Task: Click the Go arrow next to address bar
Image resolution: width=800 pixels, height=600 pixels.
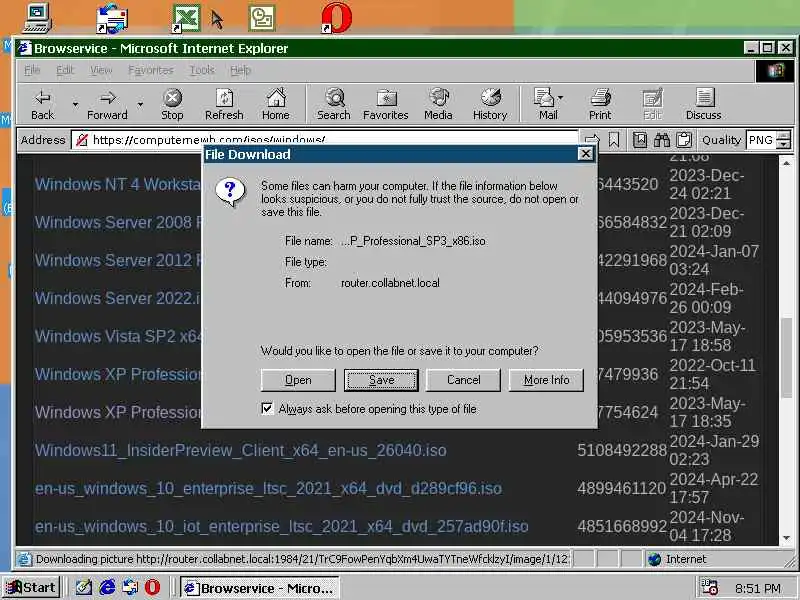Action: pos(592,140)
